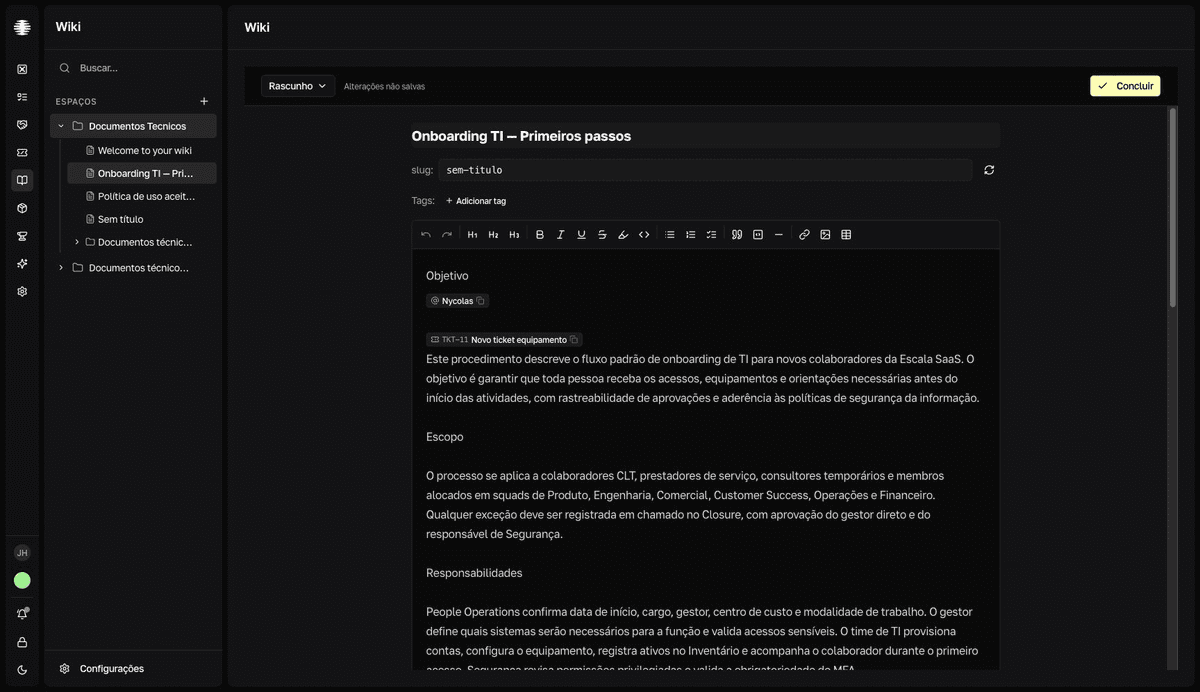The image size is (1200, 692).
Task: Toggle strikethrough formatting
Action: 602,235
